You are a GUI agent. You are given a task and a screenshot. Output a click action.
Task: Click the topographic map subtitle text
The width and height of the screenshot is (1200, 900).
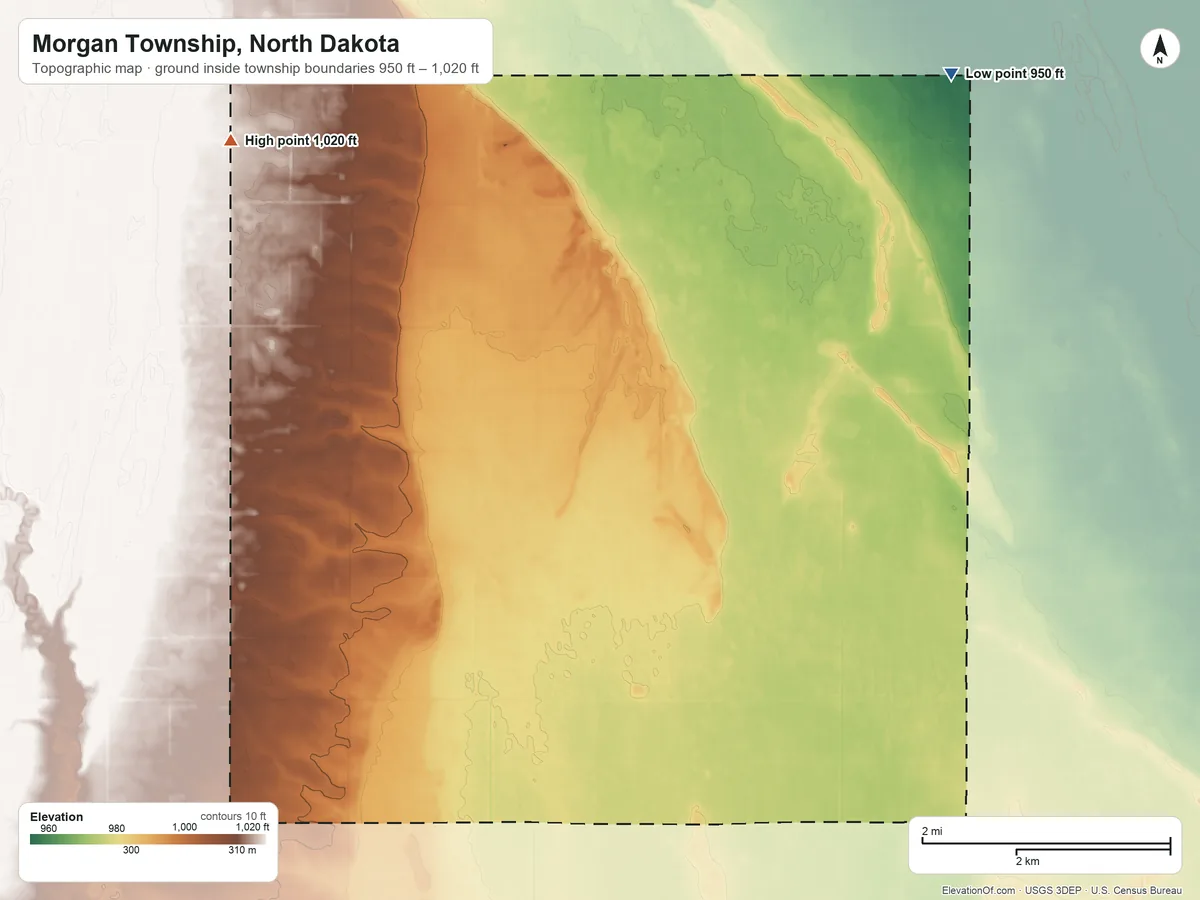255,70
